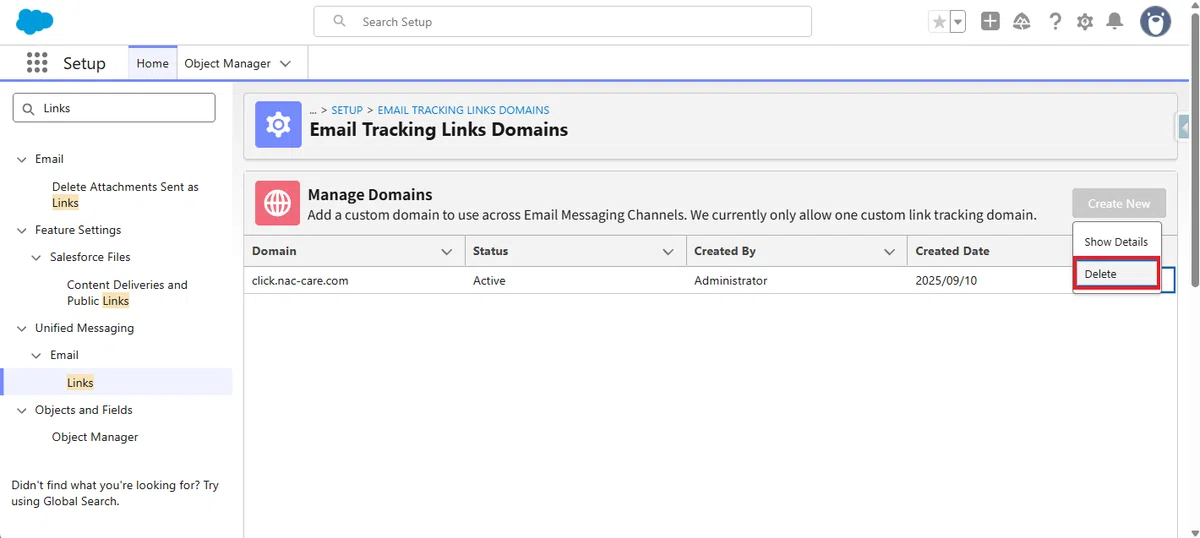Collapse the Unified Messaging tree section

click(23, 328)
